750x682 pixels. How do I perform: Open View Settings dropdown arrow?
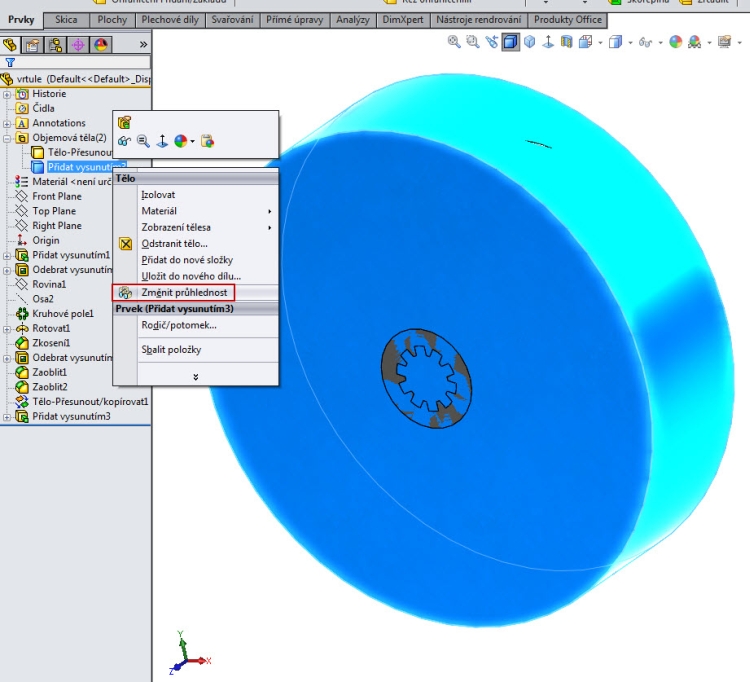739,43
